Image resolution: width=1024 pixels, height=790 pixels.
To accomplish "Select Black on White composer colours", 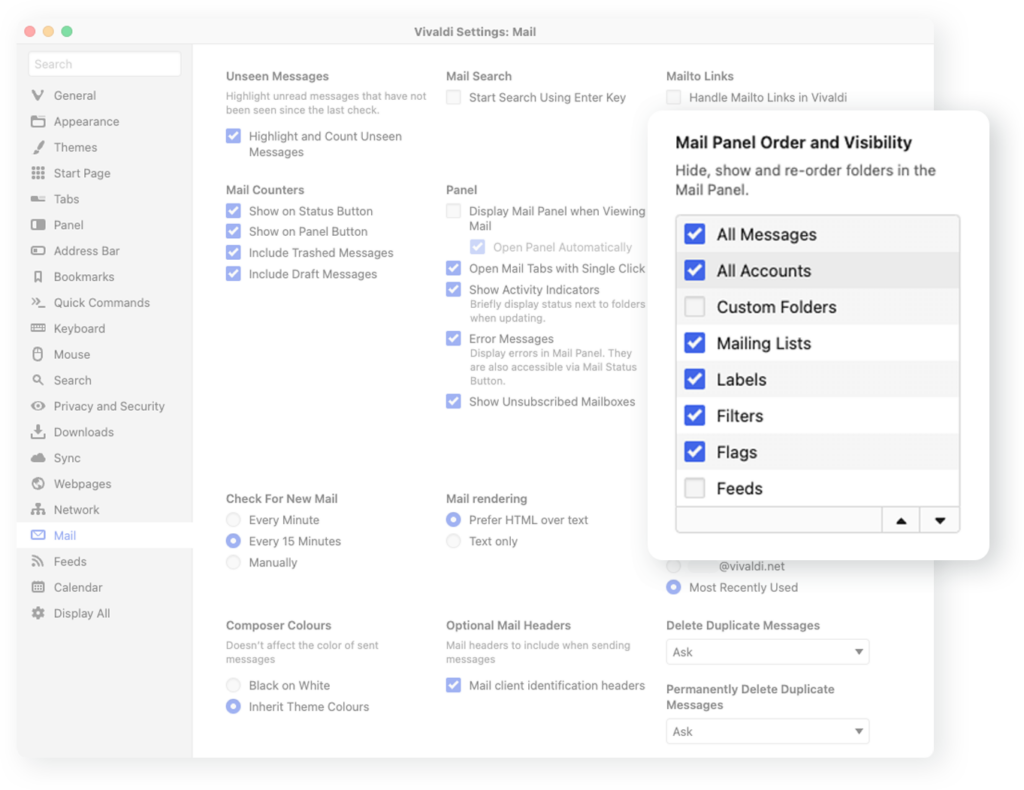I will 233,685.
